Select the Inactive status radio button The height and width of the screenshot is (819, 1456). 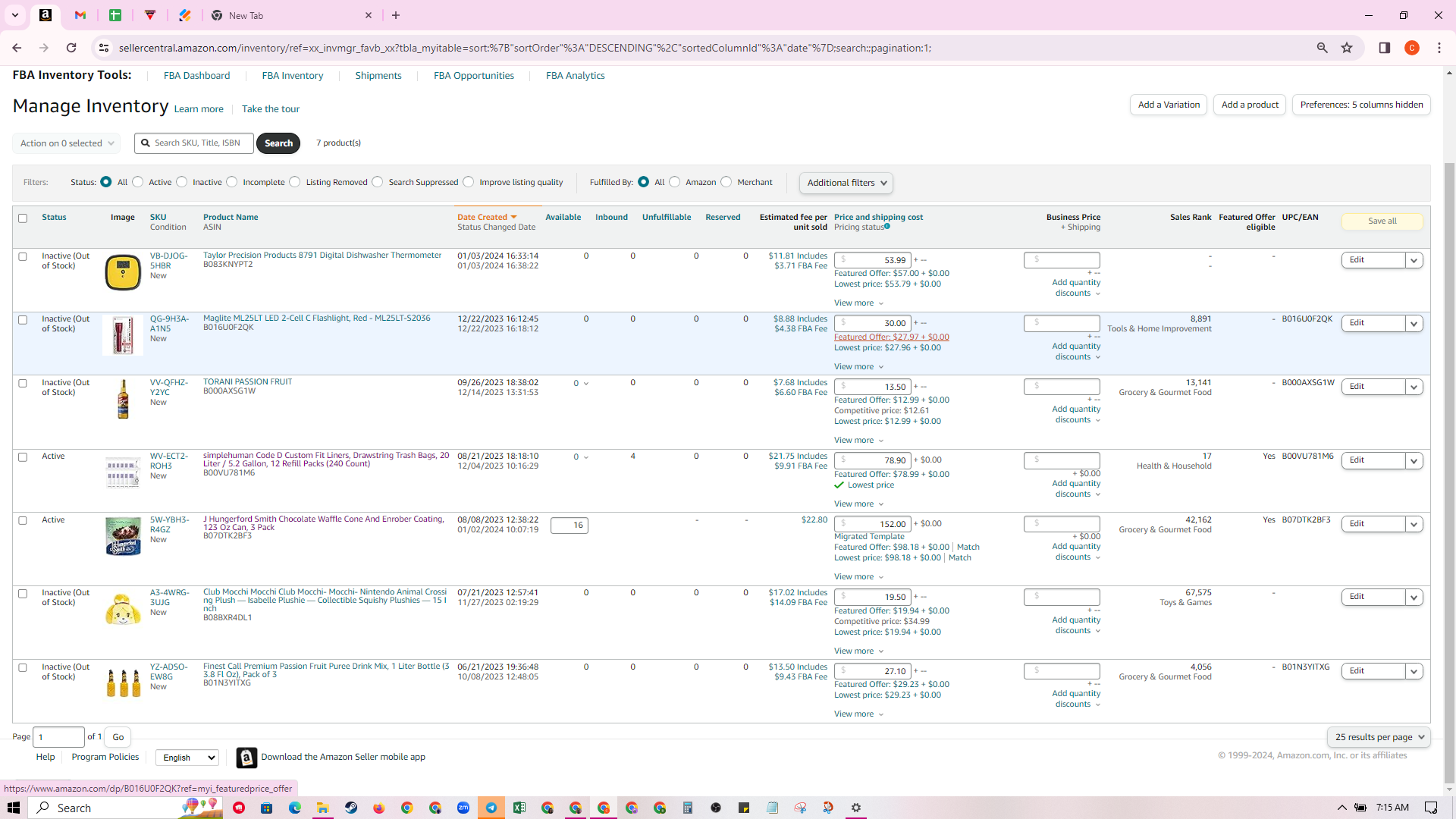coord(182,182)
